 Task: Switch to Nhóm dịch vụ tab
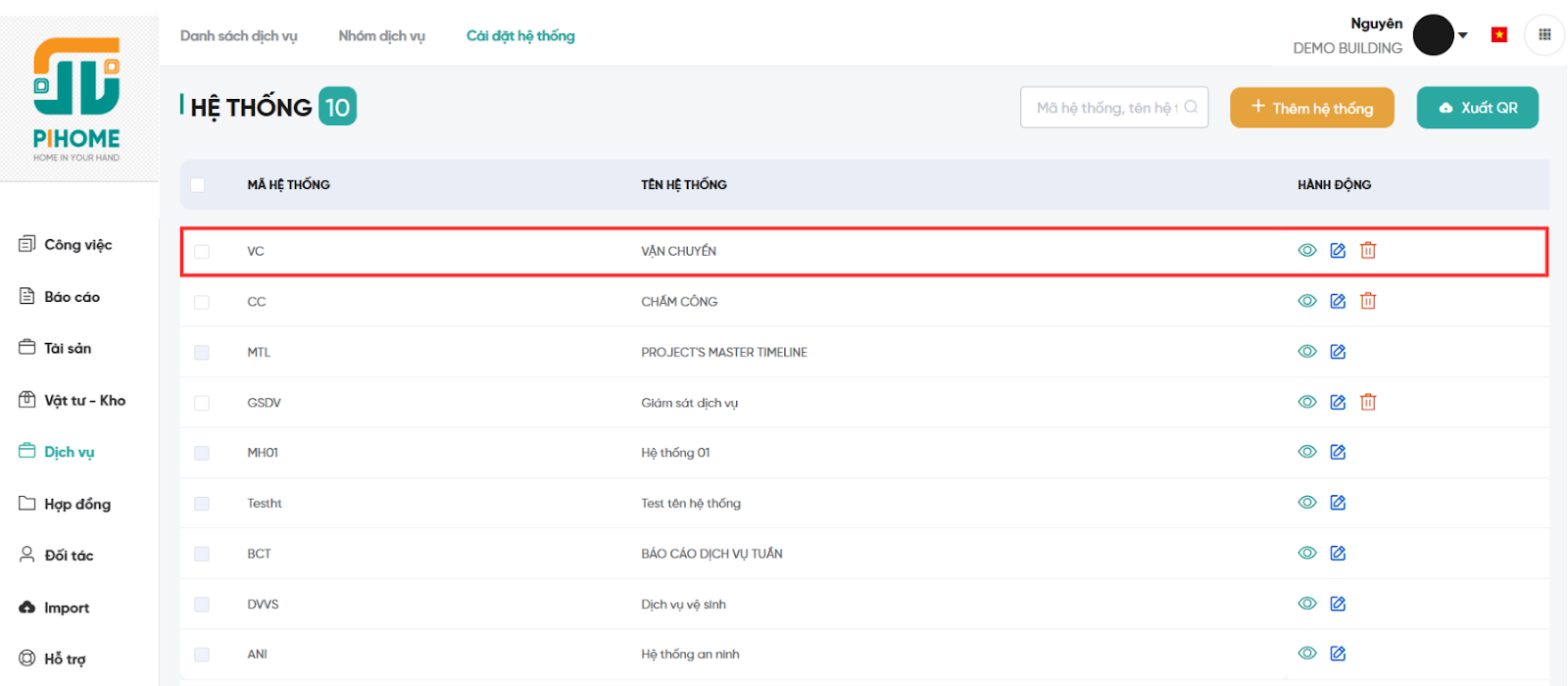click(x=381, y=36)
